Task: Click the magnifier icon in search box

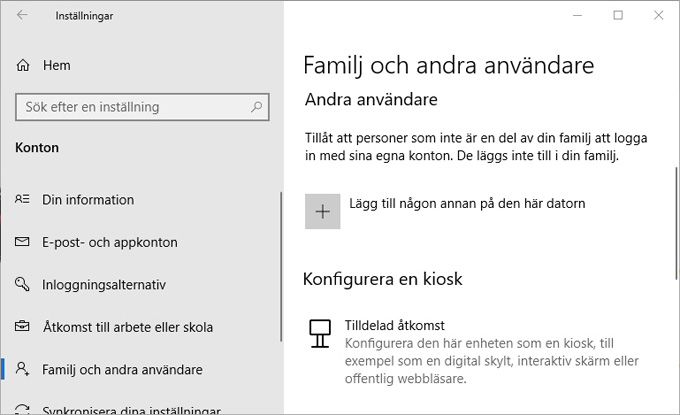Action: coord(256,107)
